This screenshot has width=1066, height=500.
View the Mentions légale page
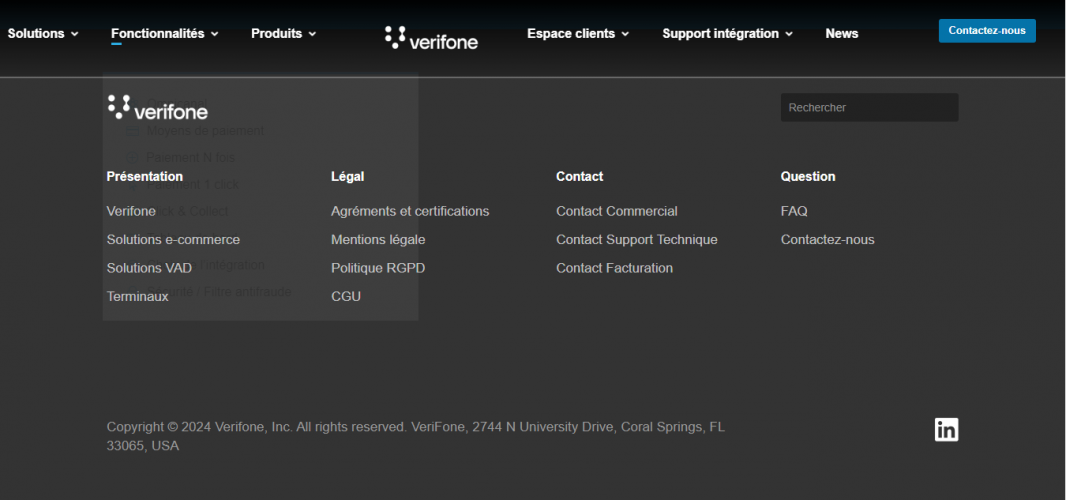click(378, 240)
